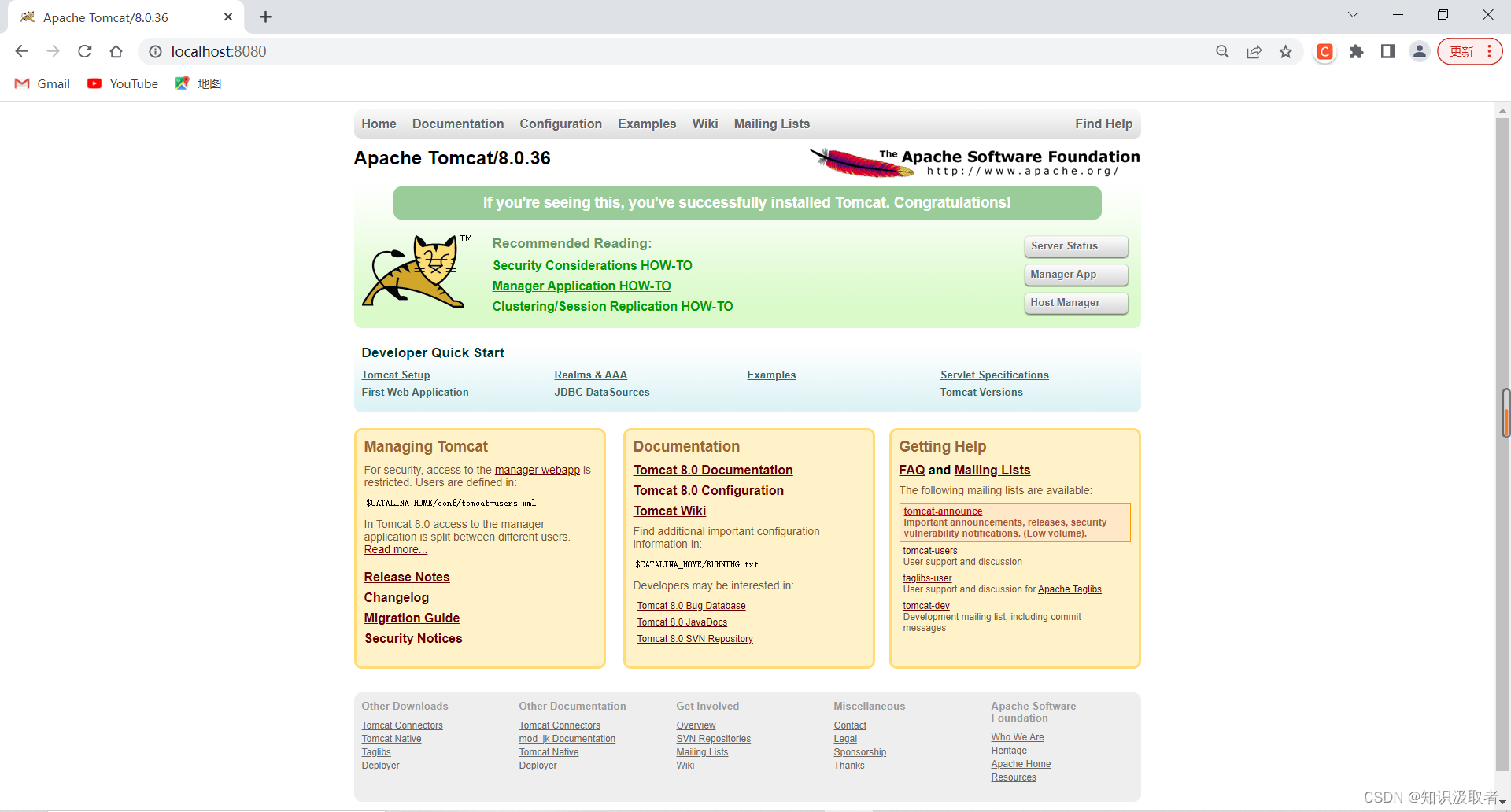Open the taglibs-user mailing list link
Screen dimensions: 1511x812
(927, 578)
